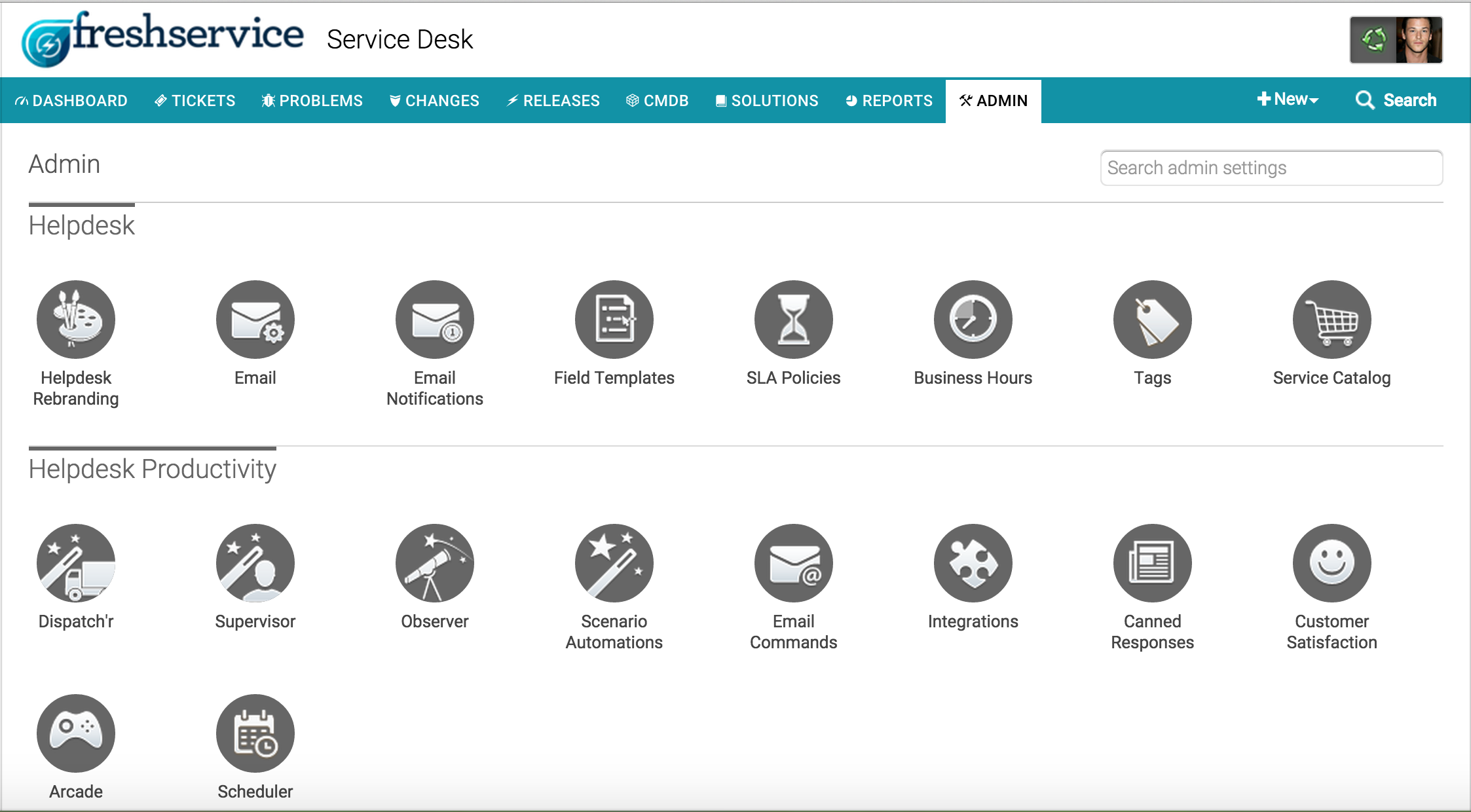Screen dimensions: 1471x812
Task: Click the Integrations label
Action: pos(973,621)
